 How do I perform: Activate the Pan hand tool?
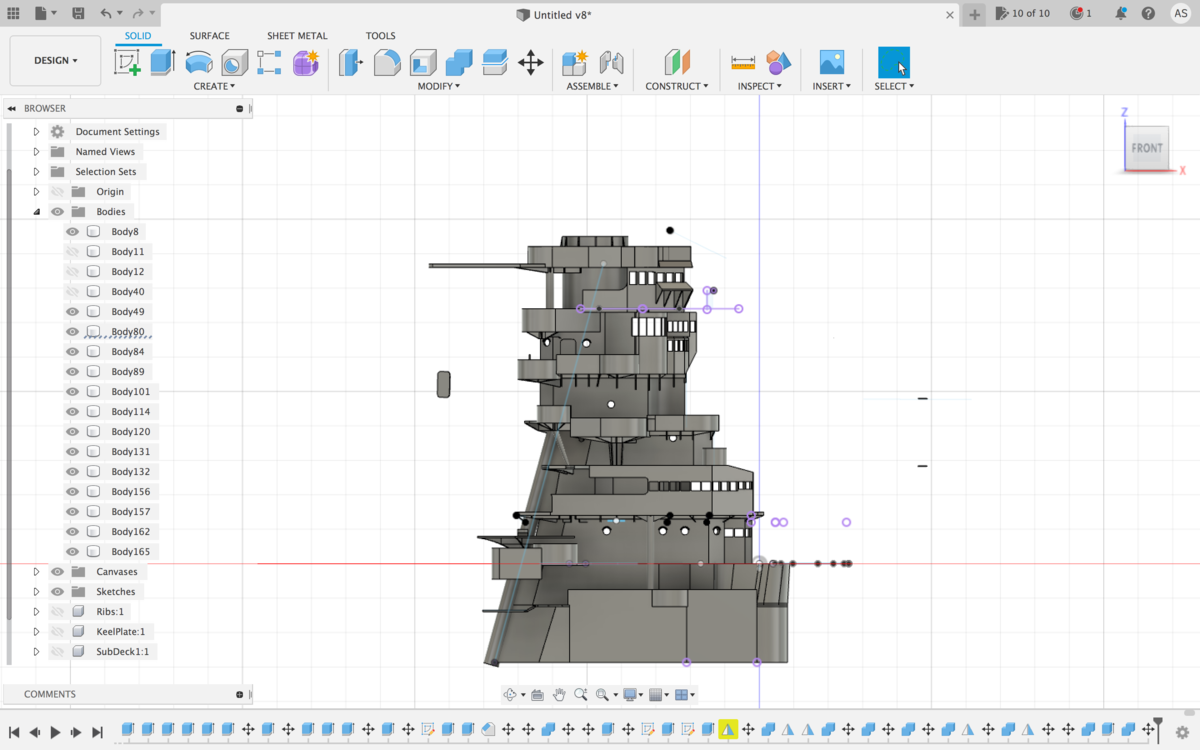[x=559, y=695]
